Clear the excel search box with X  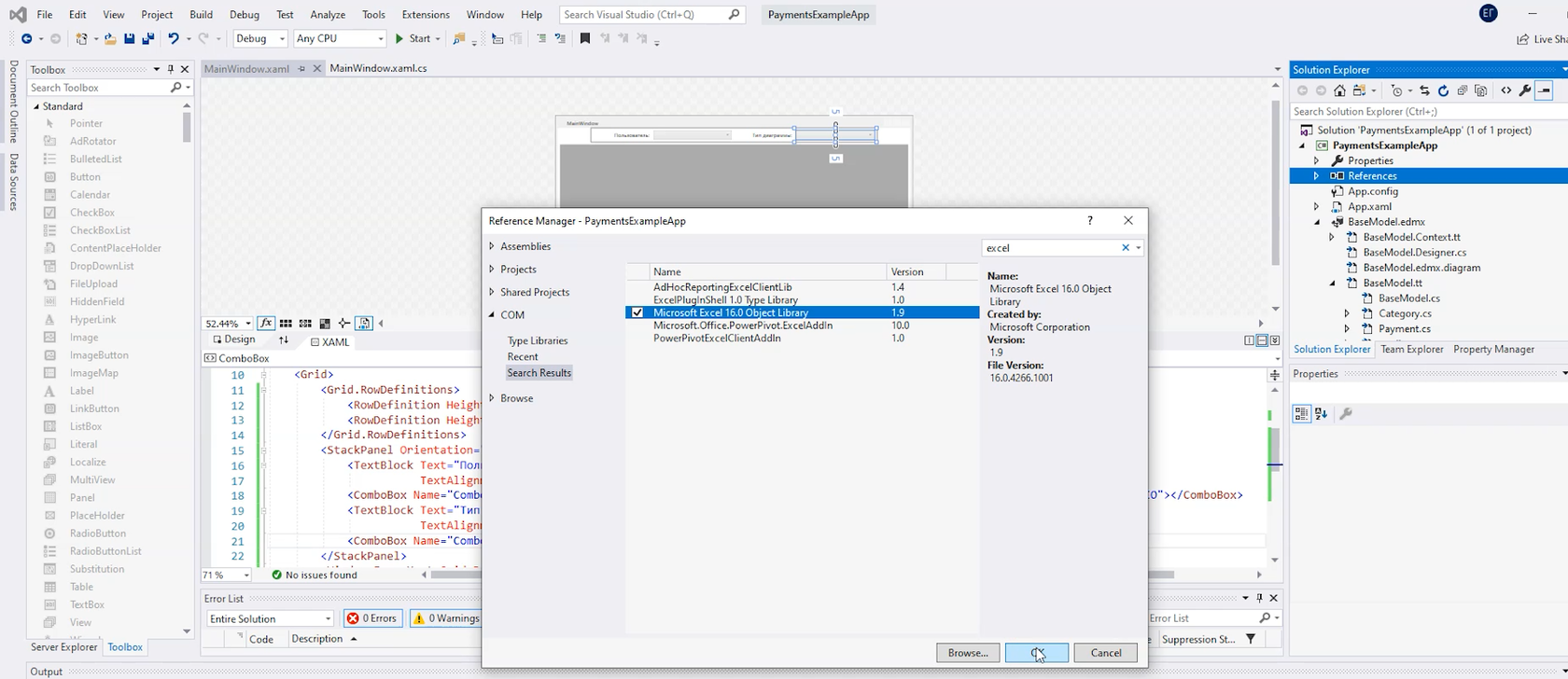tap(1125, 248)
